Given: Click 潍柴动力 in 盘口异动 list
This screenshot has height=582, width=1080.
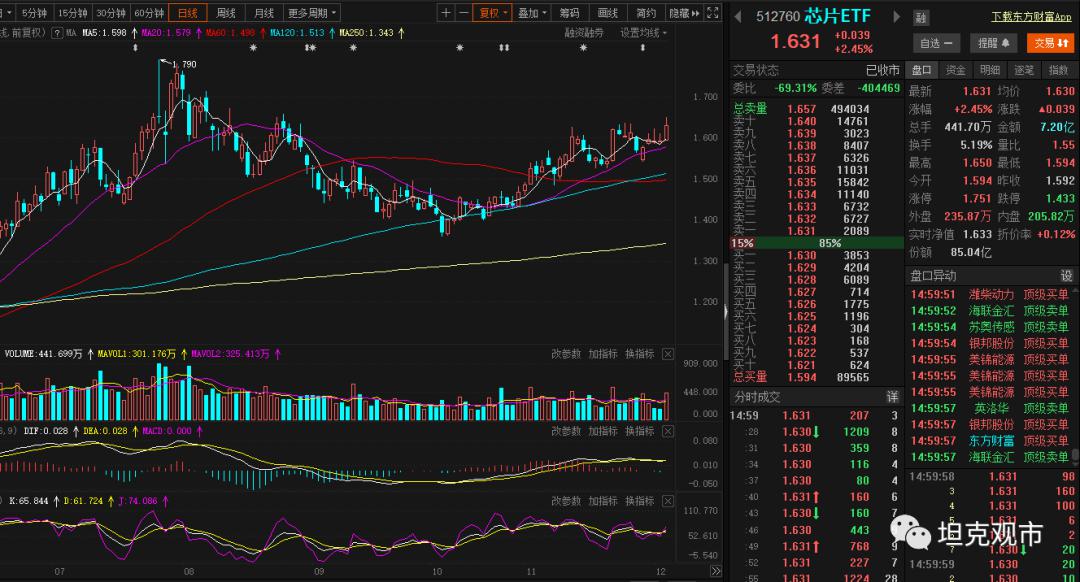Looking at the screenshot, I should pyautogui.click(x=991, y=294).
